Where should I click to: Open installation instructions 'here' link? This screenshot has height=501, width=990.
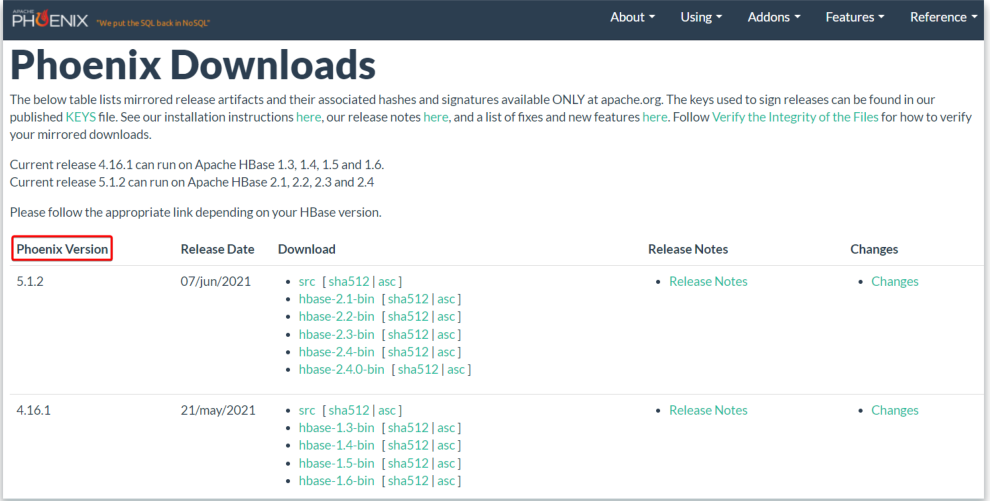coord(308,117)
